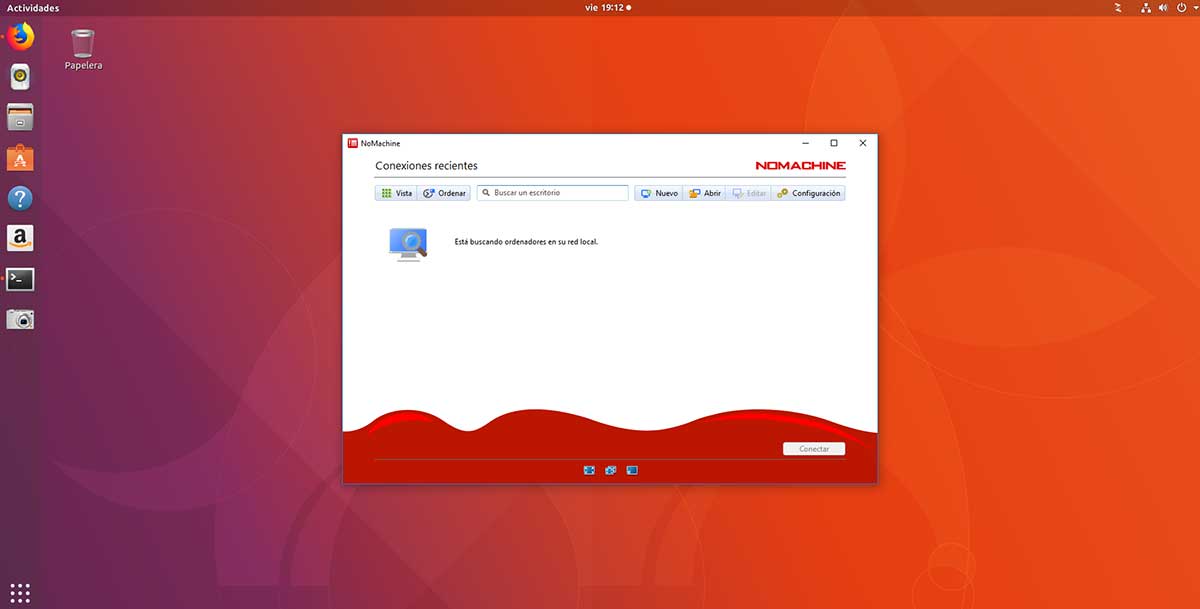Launch Firefox from the dock
This screenshot has width=1200, height=609.
[x=20, y=37]
